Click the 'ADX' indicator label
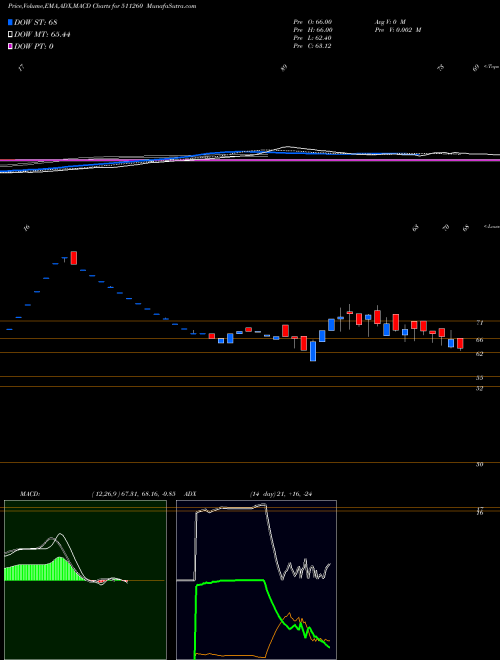Screen dimensions: 500x660 [191, 493]
